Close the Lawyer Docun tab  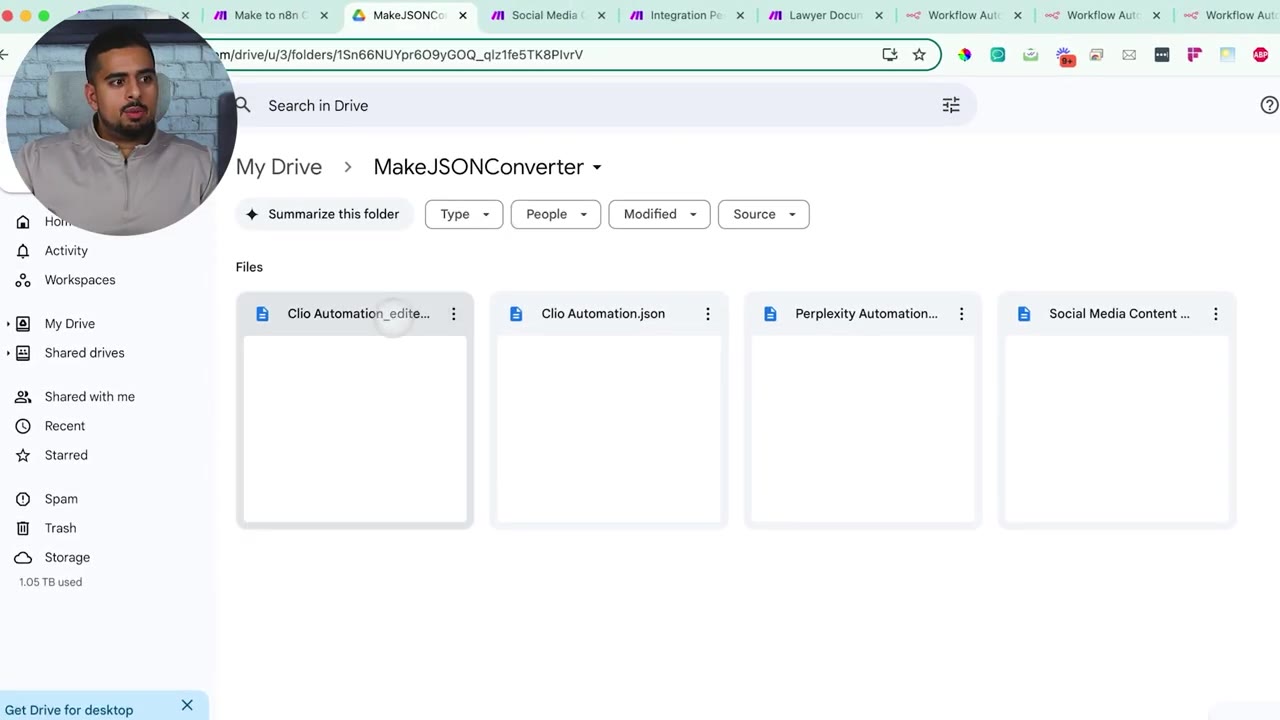click(x=879, y=15)
